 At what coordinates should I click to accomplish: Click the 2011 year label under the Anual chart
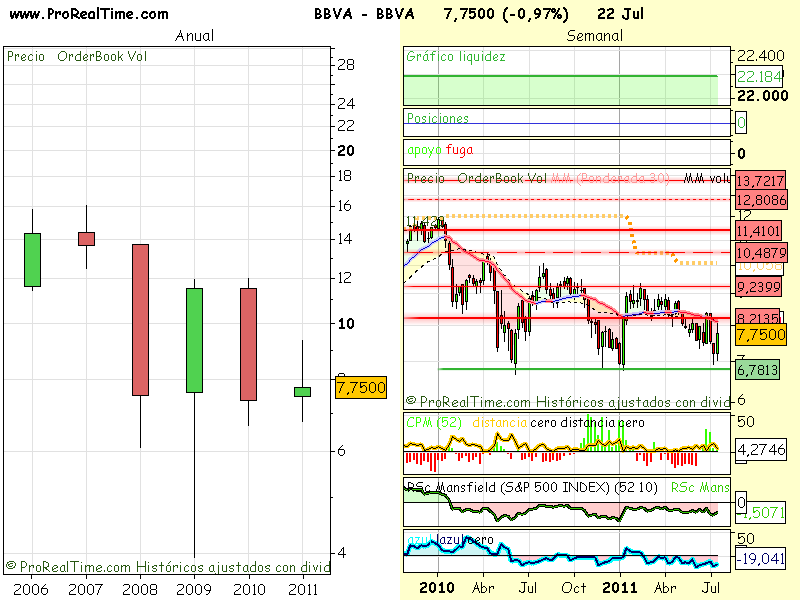tap(303, 589)
